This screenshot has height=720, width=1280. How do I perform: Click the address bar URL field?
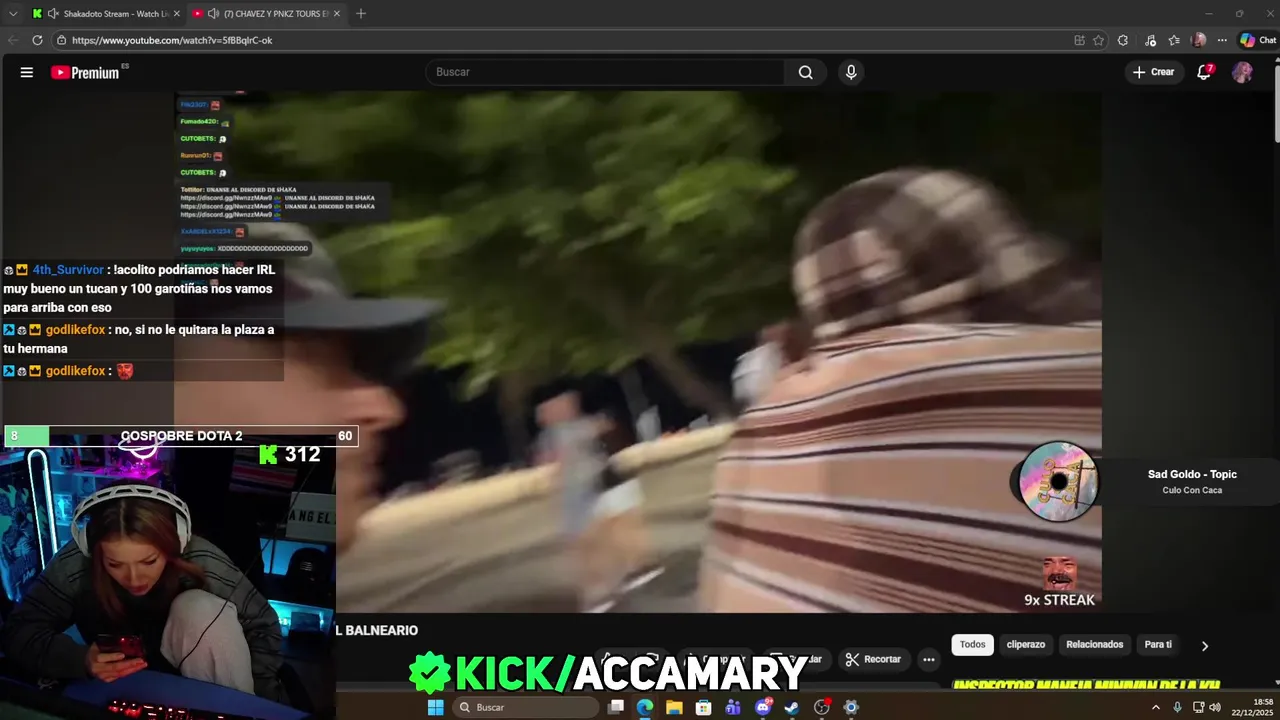click(x=560, y=40)
